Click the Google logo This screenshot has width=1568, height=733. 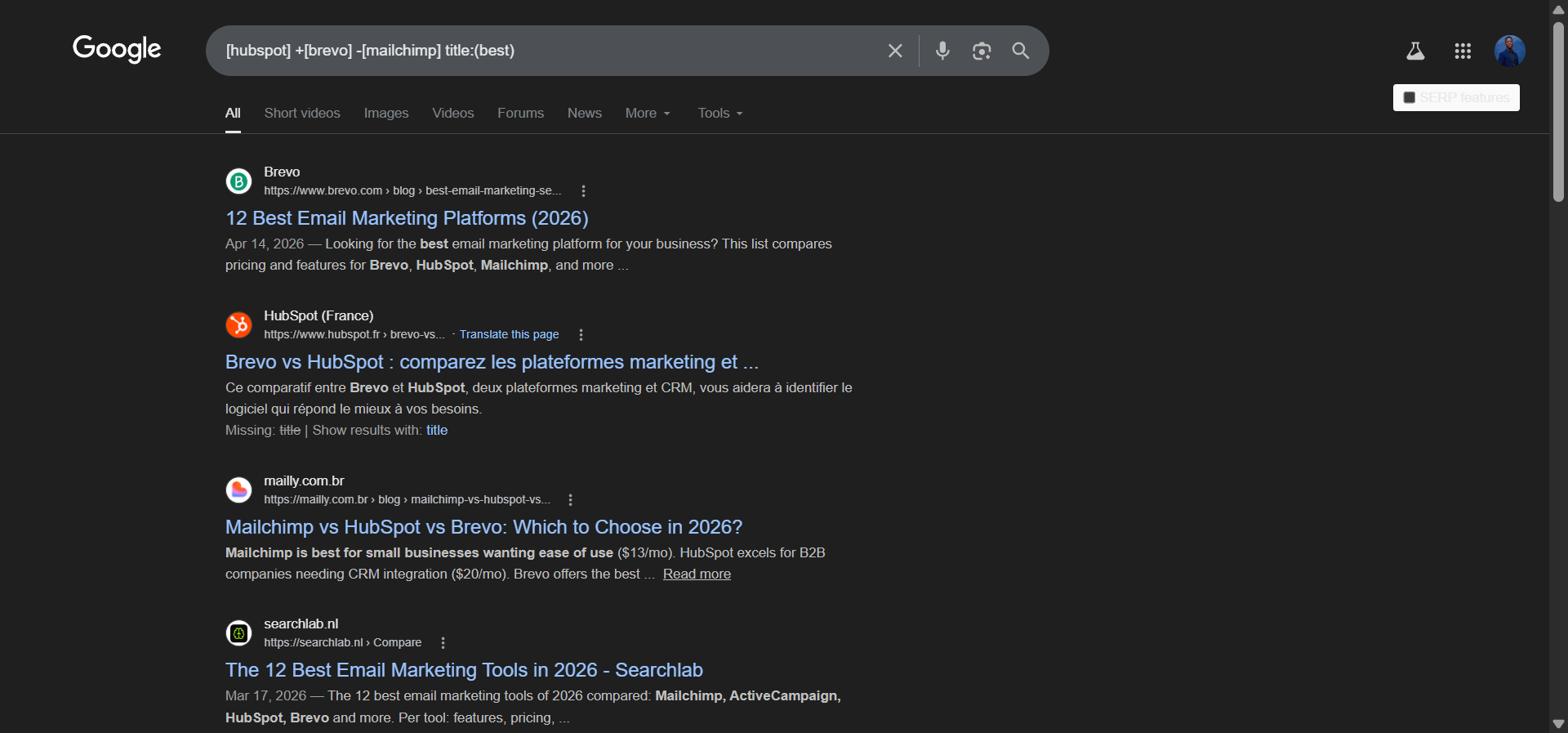pos(117,49)
